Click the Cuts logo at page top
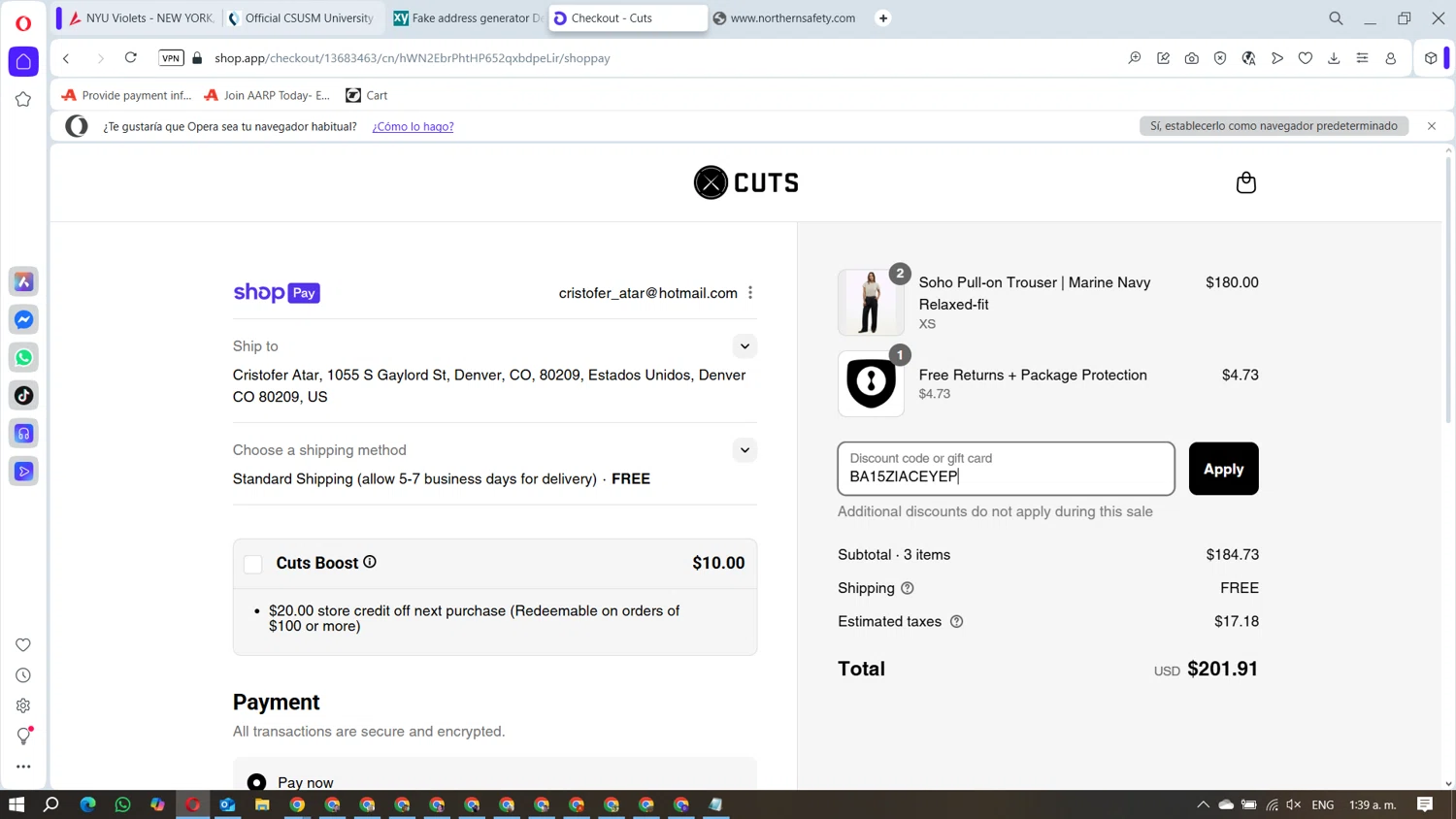This screenshot has width=1456, height=819. (745, 182)
